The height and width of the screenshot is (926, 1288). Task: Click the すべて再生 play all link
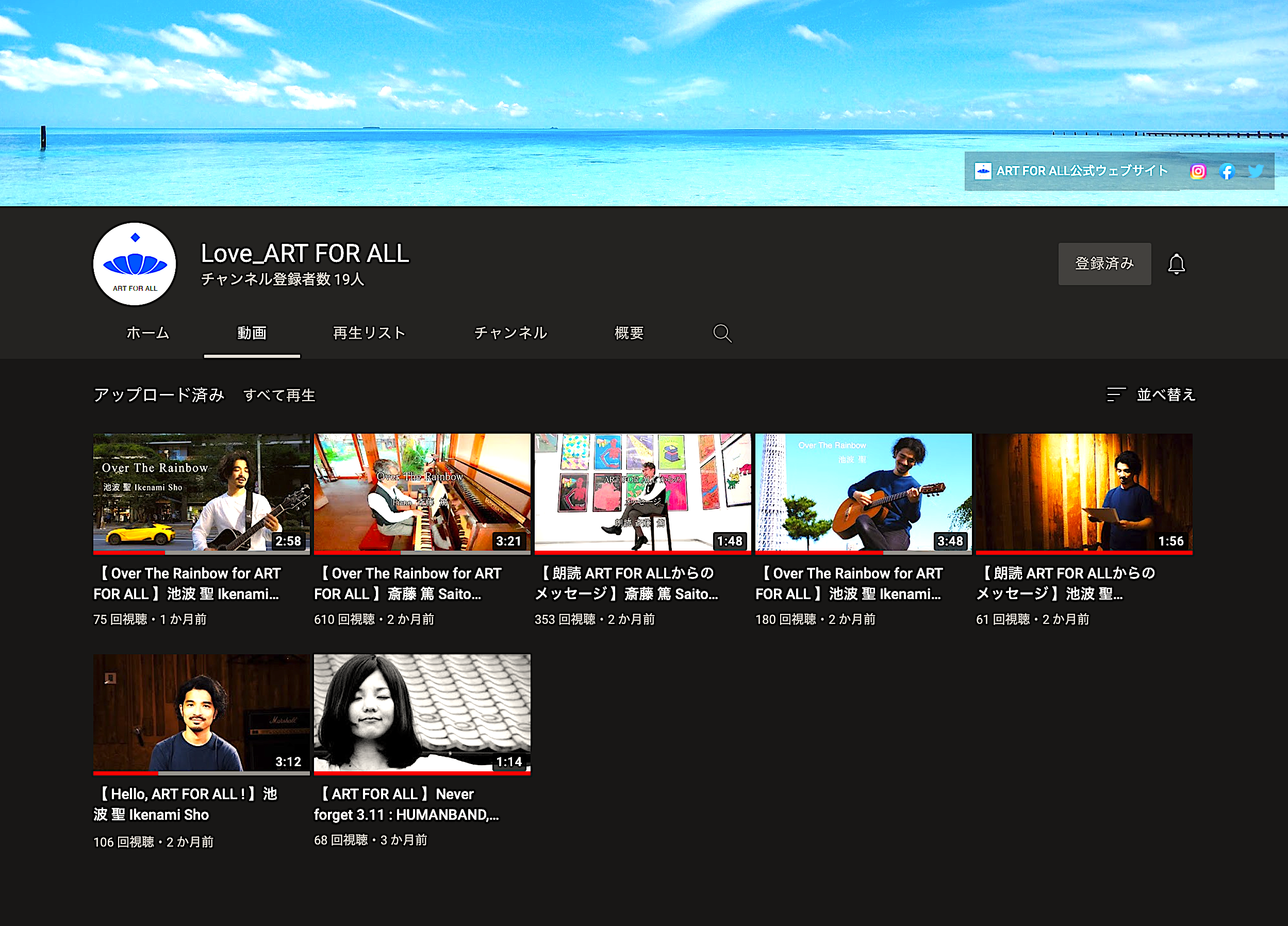(279, 395)
